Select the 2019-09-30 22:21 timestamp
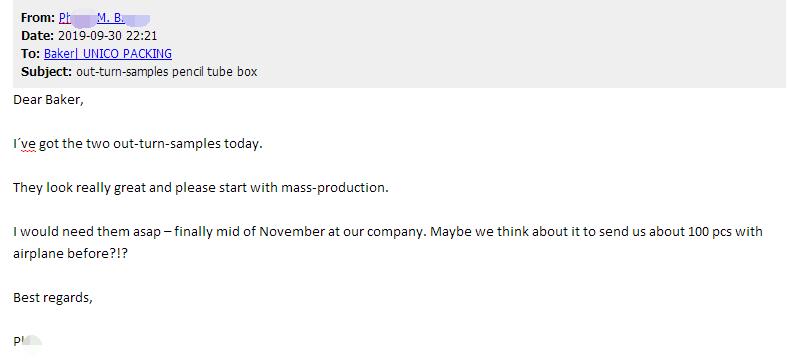Image resolution: width=787 pixels, height=360 pixels. click(x=108, y=36)
